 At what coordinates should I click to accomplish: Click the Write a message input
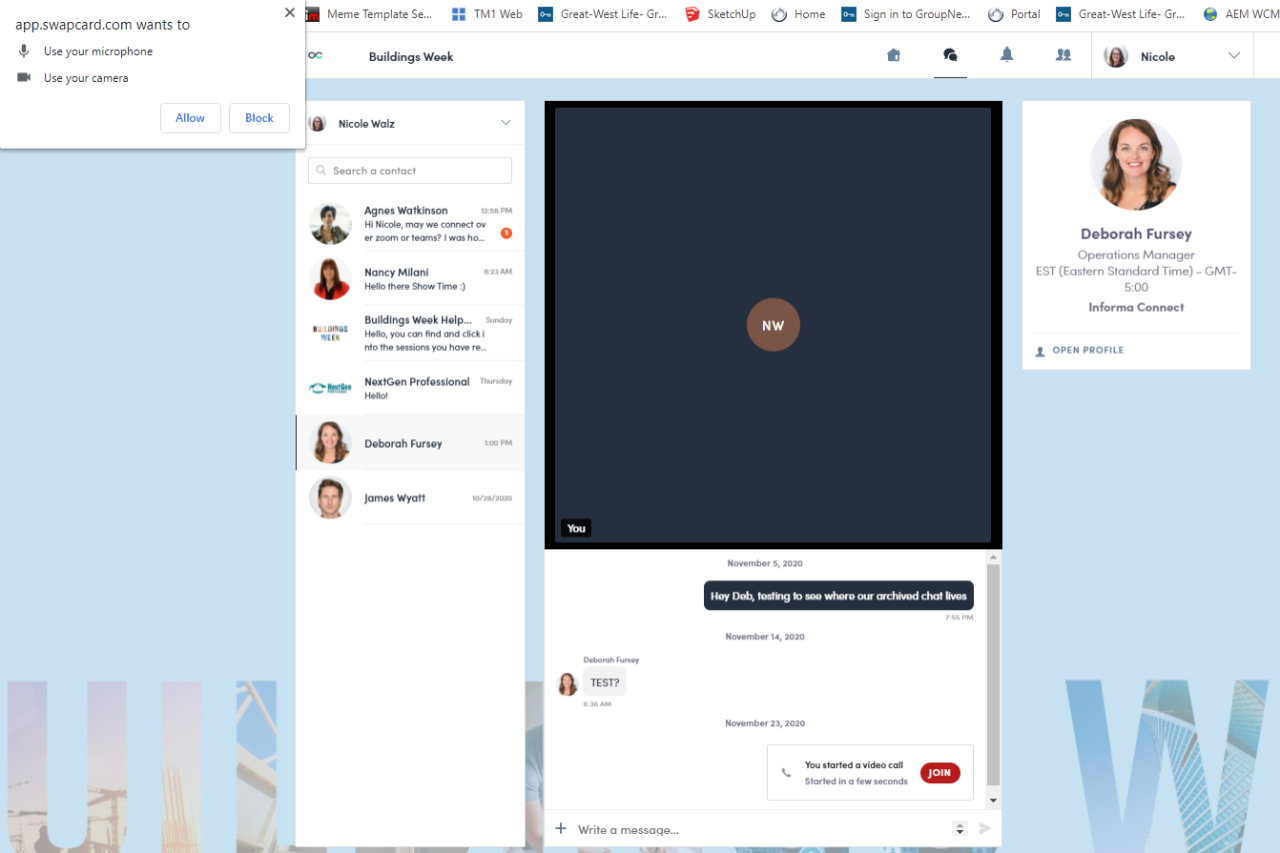(760, 829)
